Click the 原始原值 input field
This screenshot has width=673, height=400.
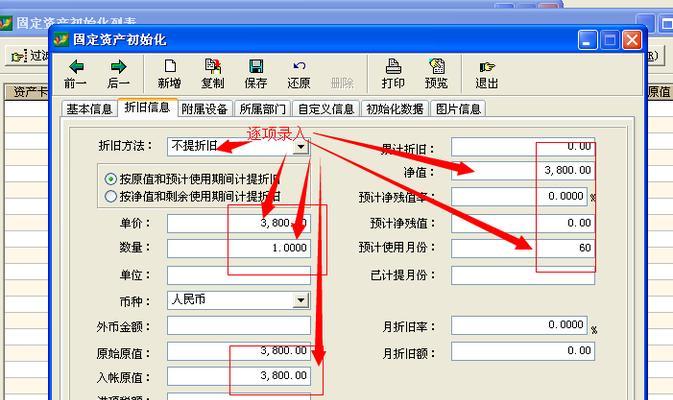[239, 351]
